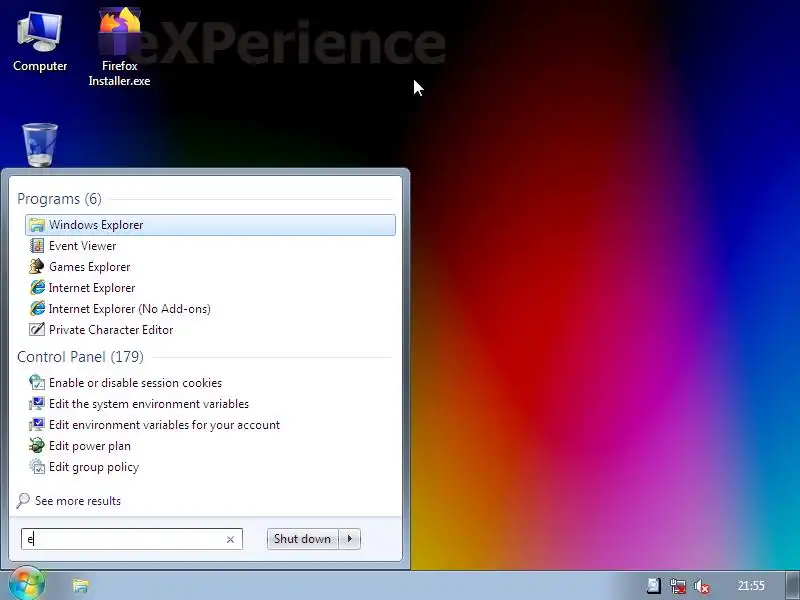800x600 pixels.
Task: Expand the shut down options arrow
Action: pos(349,539)
